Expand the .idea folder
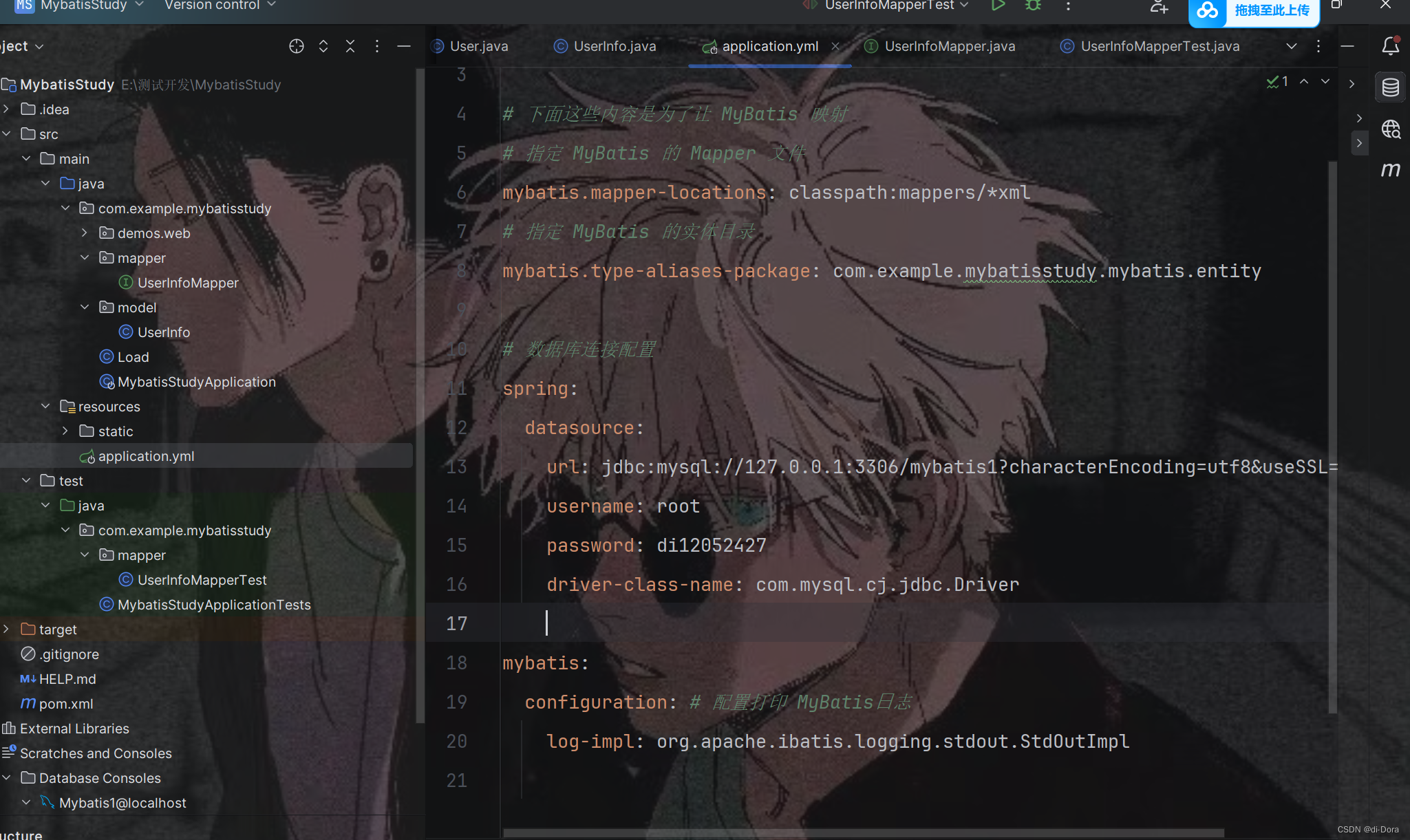 (x=6, y=109)
